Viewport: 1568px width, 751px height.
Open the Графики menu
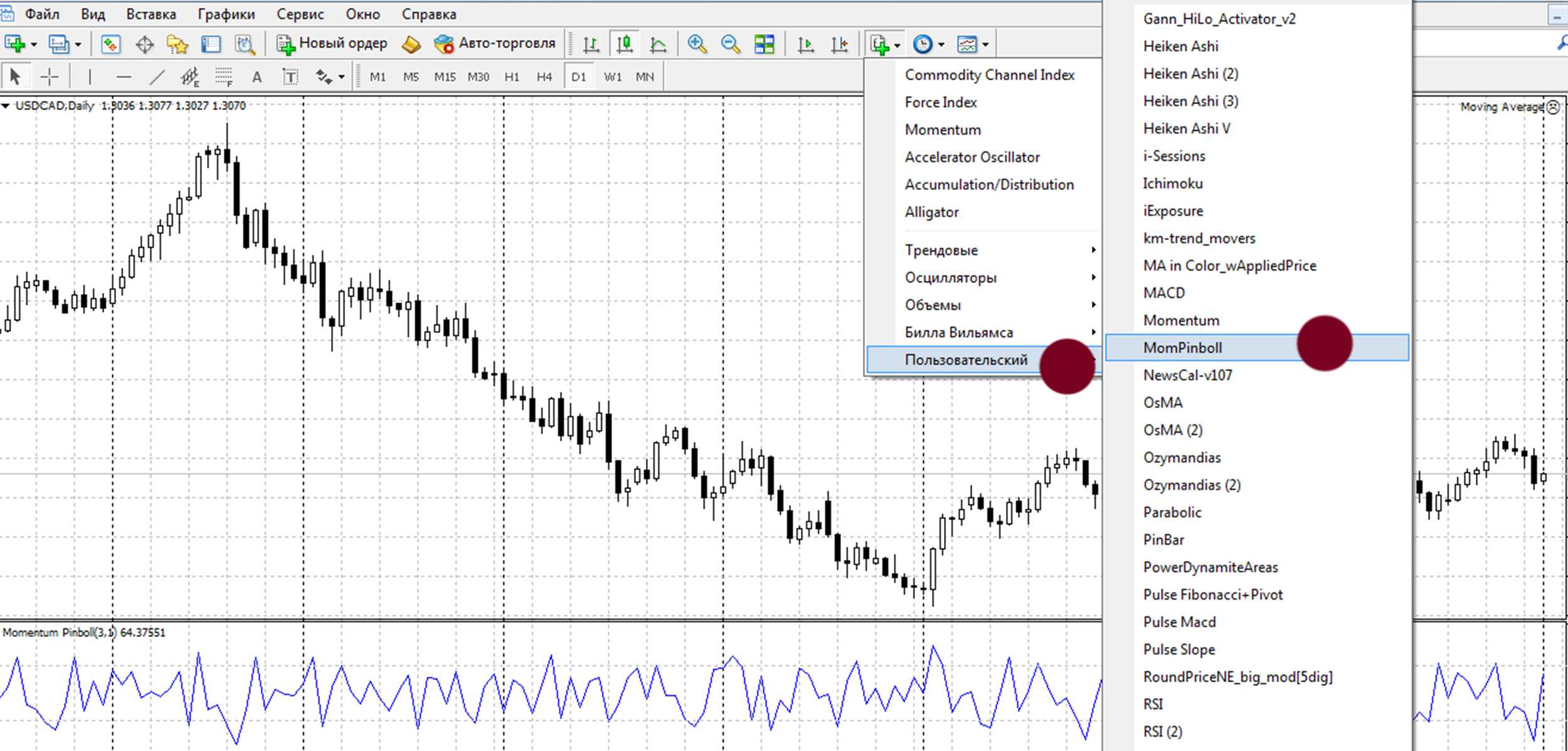pos(226,14)
